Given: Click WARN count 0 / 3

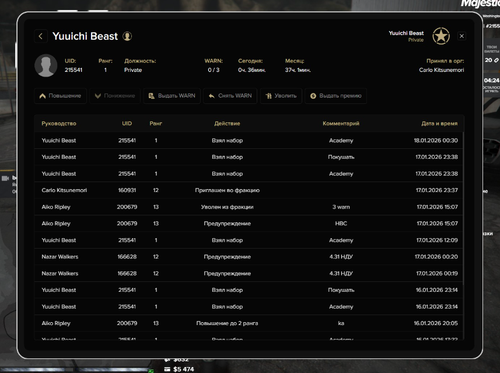Looking at the screenshot, I should (214, 70).
